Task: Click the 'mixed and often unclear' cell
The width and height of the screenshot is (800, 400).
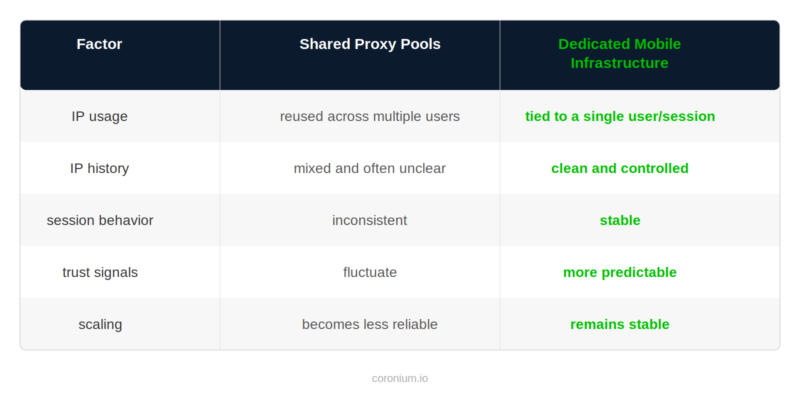Action: point(370,168)
